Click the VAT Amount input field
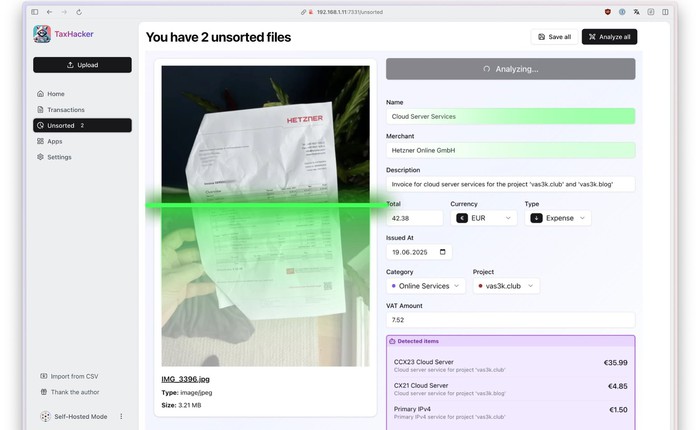Viewport: 700px width, 430px height. [x=510, y=320]
